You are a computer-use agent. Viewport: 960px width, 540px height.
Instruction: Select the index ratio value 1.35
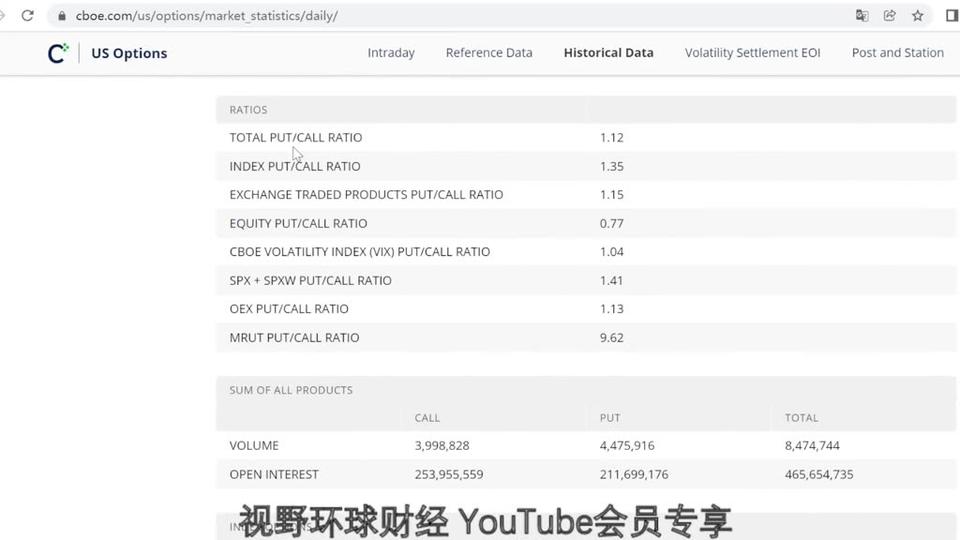click(612, 166)
